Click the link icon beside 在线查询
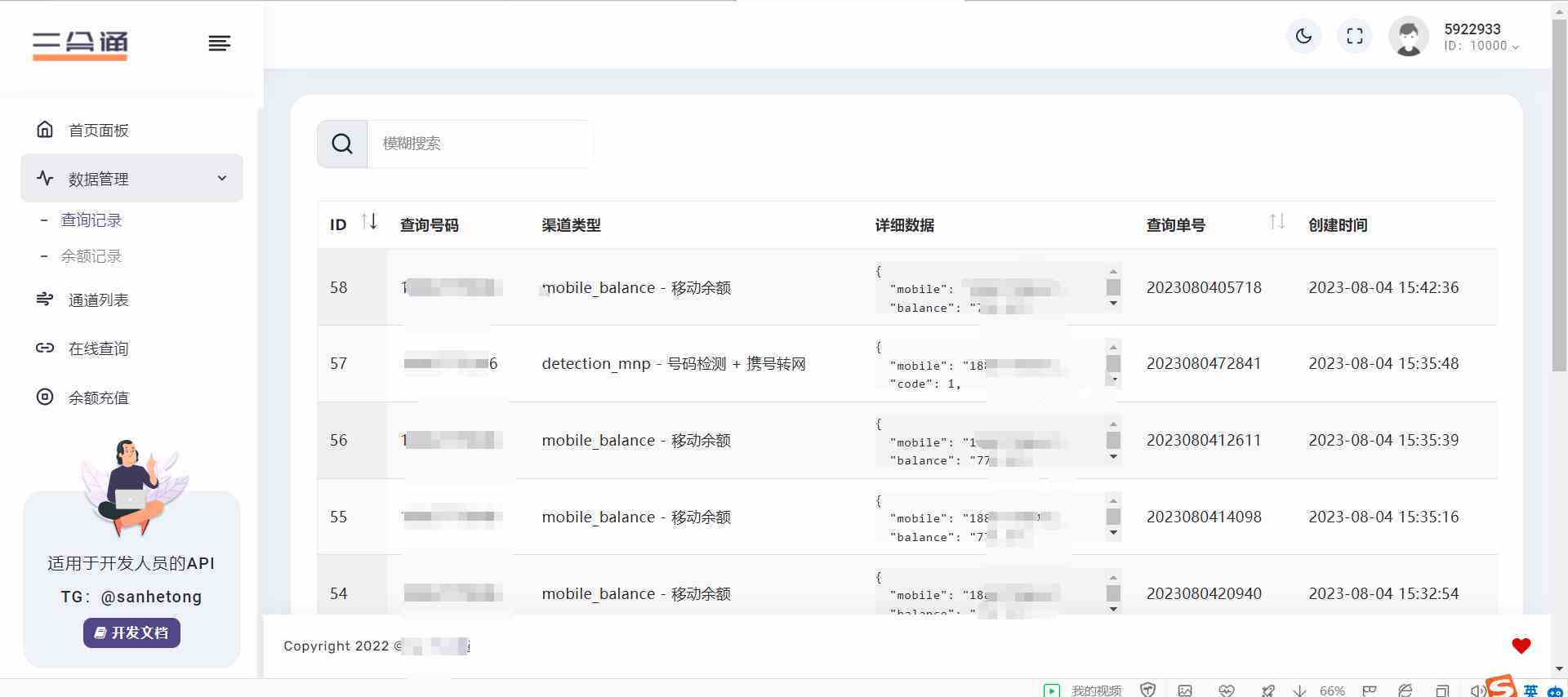Image resolution: width=1568 pixels, height=697 pixels. click(x=45, y=348)
